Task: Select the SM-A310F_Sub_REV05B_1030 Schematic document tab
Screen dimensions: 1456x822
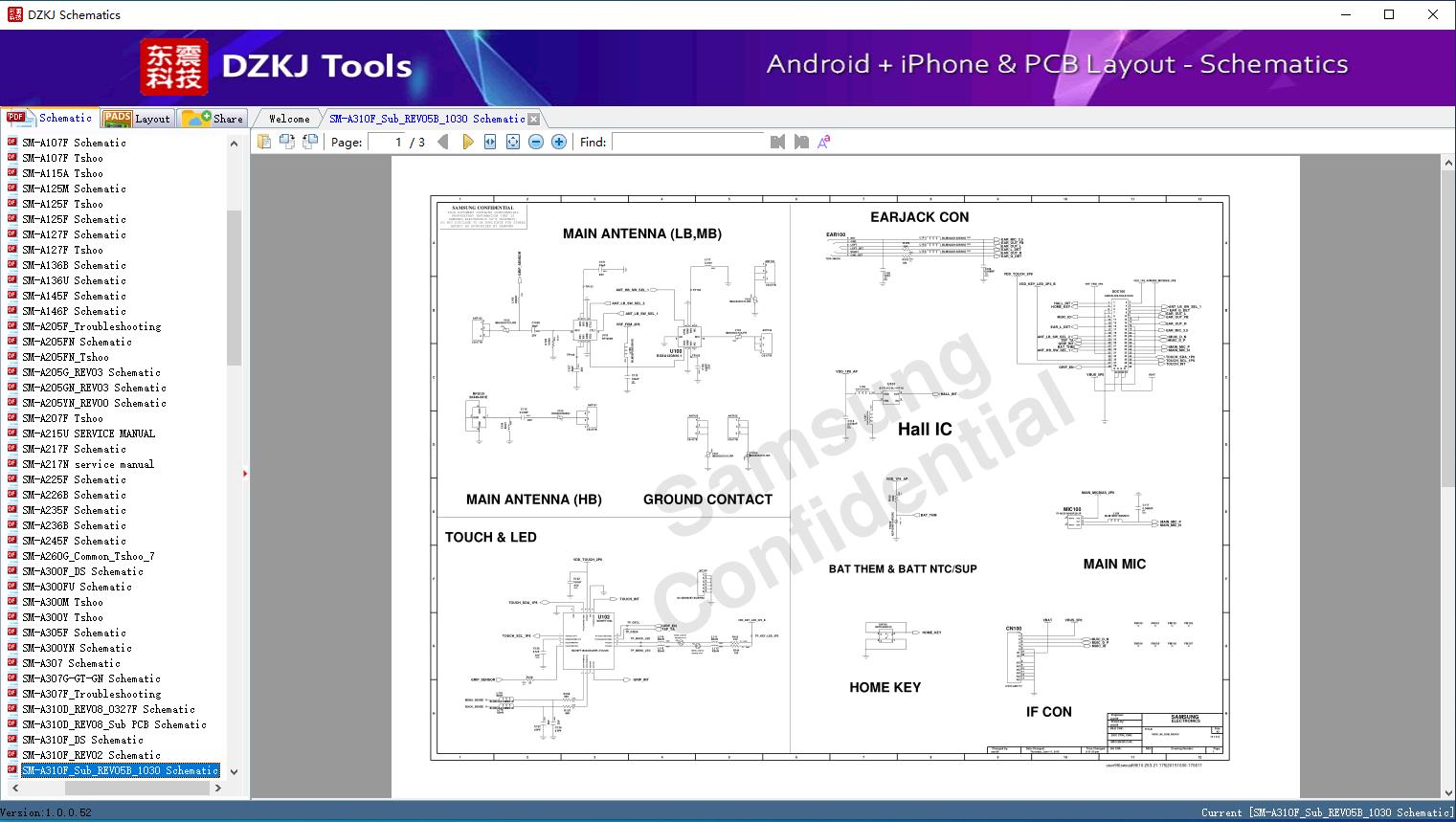Action: point(427,119)
